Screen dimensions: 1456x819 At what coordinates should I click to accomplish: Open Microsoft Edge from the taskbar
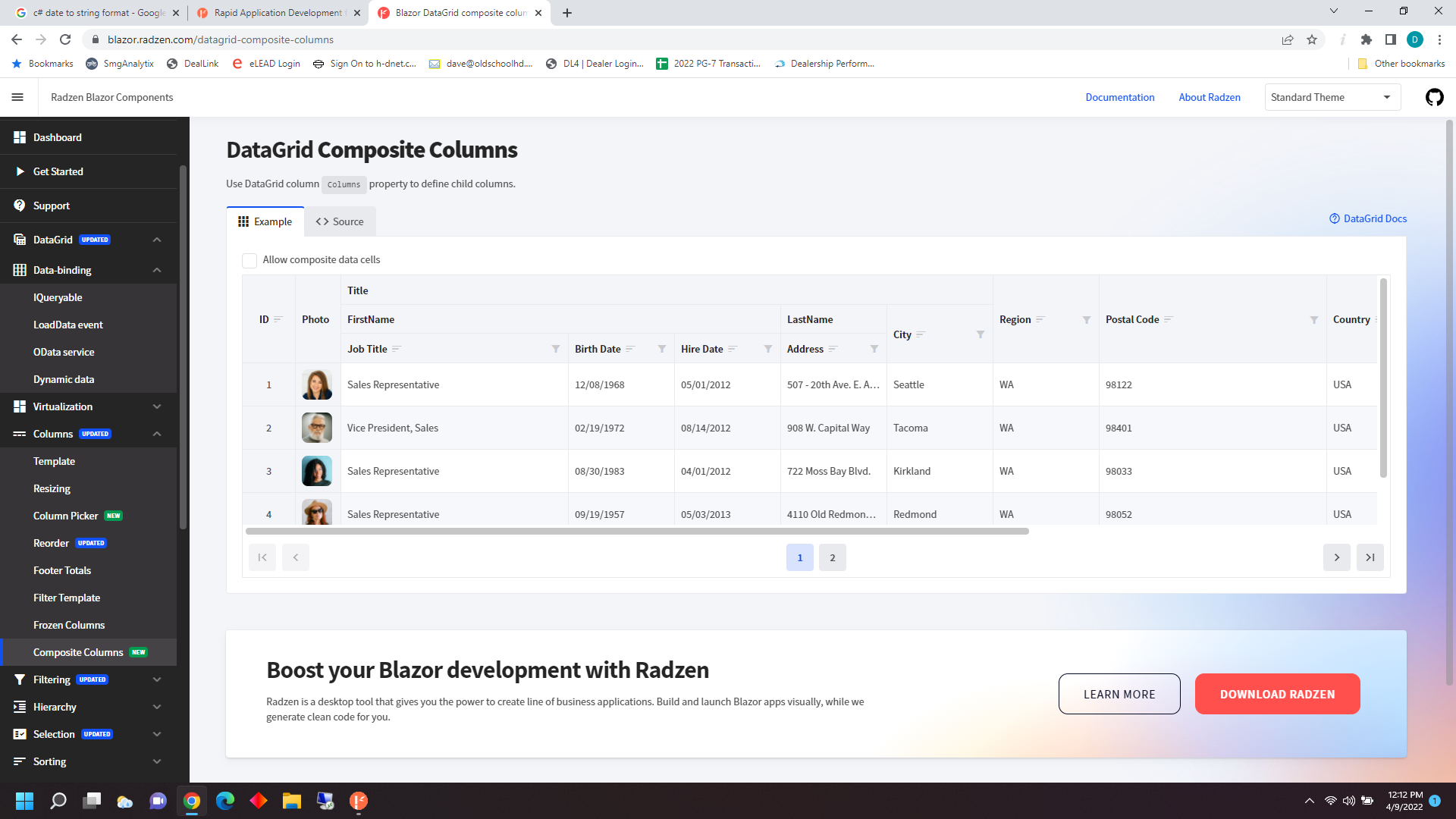point(225,801)
